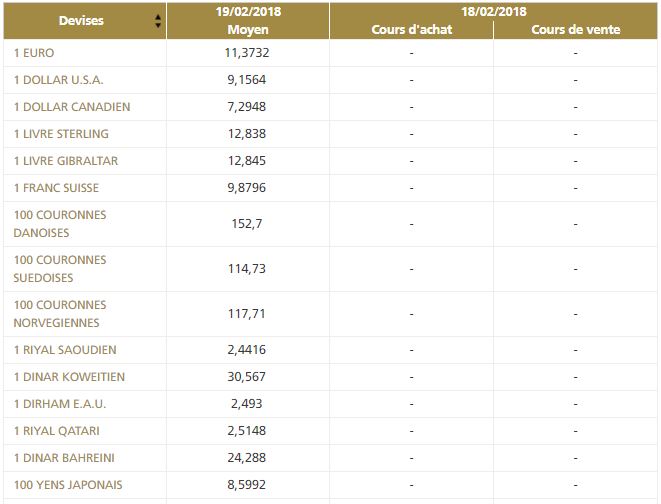Select the 1 EURO row label
This screenshot has height=504, width=661.
point(34,53)
